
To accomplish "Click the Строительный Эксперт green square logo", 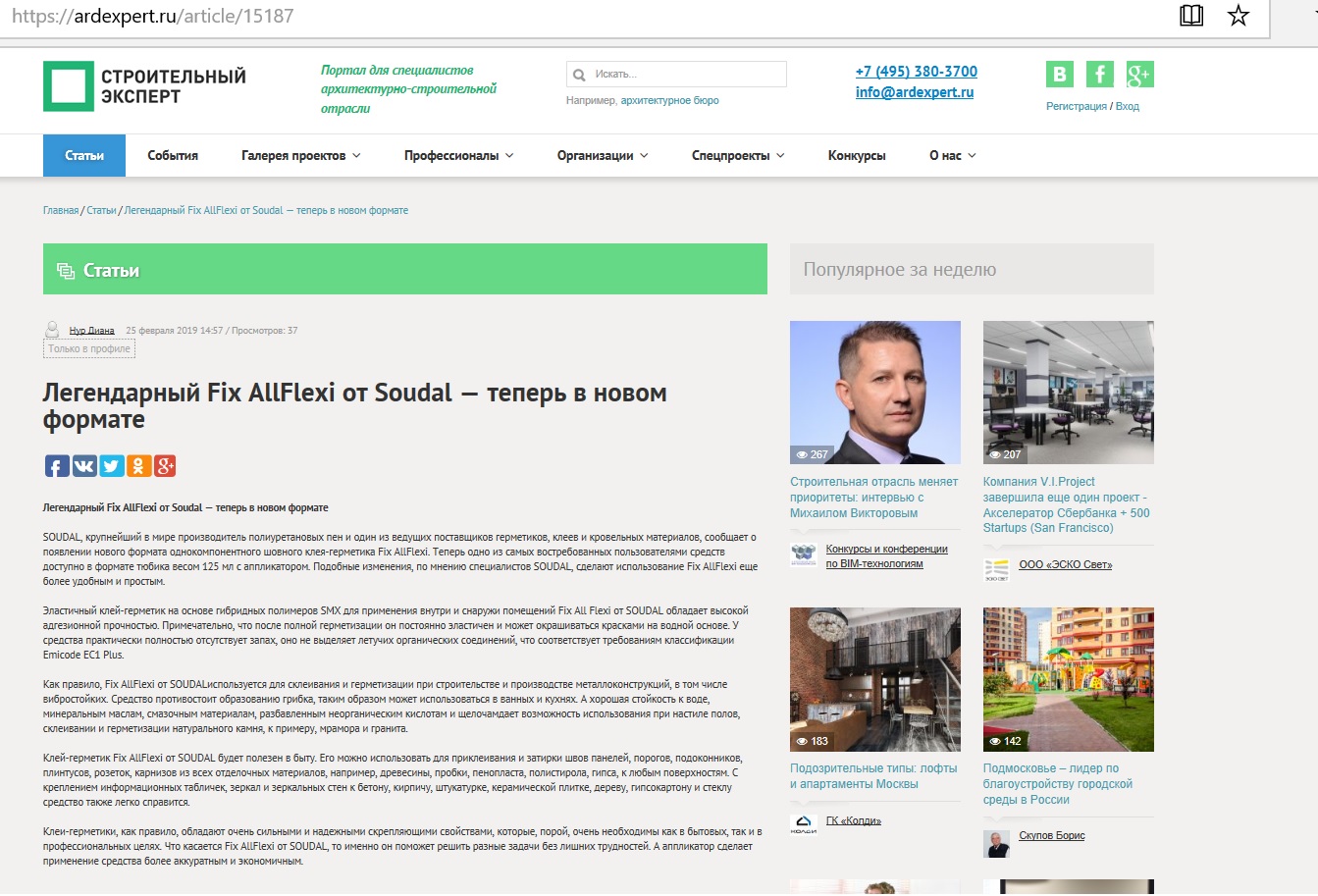I will pyautogui.click(x=69, y=86).
